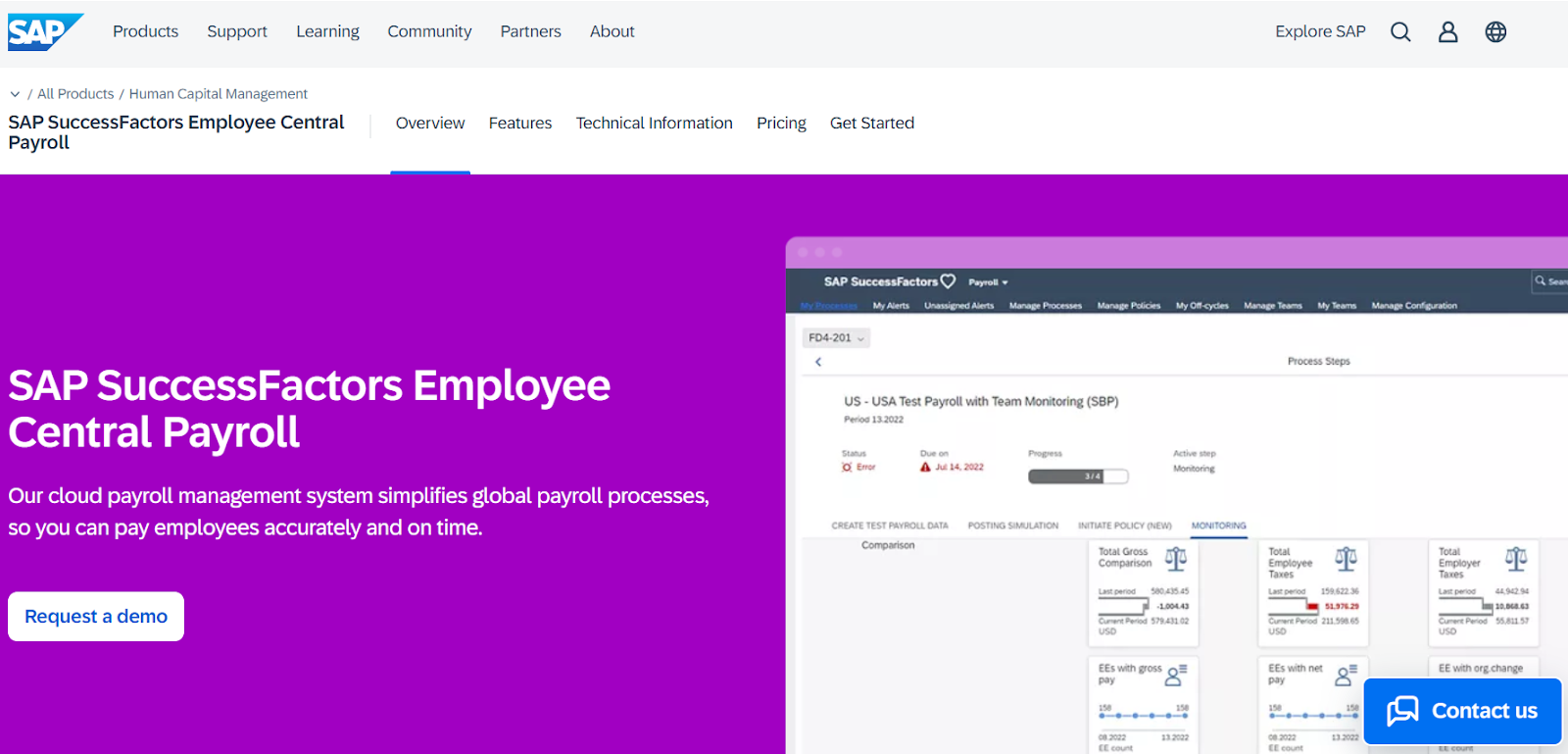Image resolution: width=1568 pixels, height=754 pixels.
Task: Open the Learning menu
Action: tap(327, 31)
